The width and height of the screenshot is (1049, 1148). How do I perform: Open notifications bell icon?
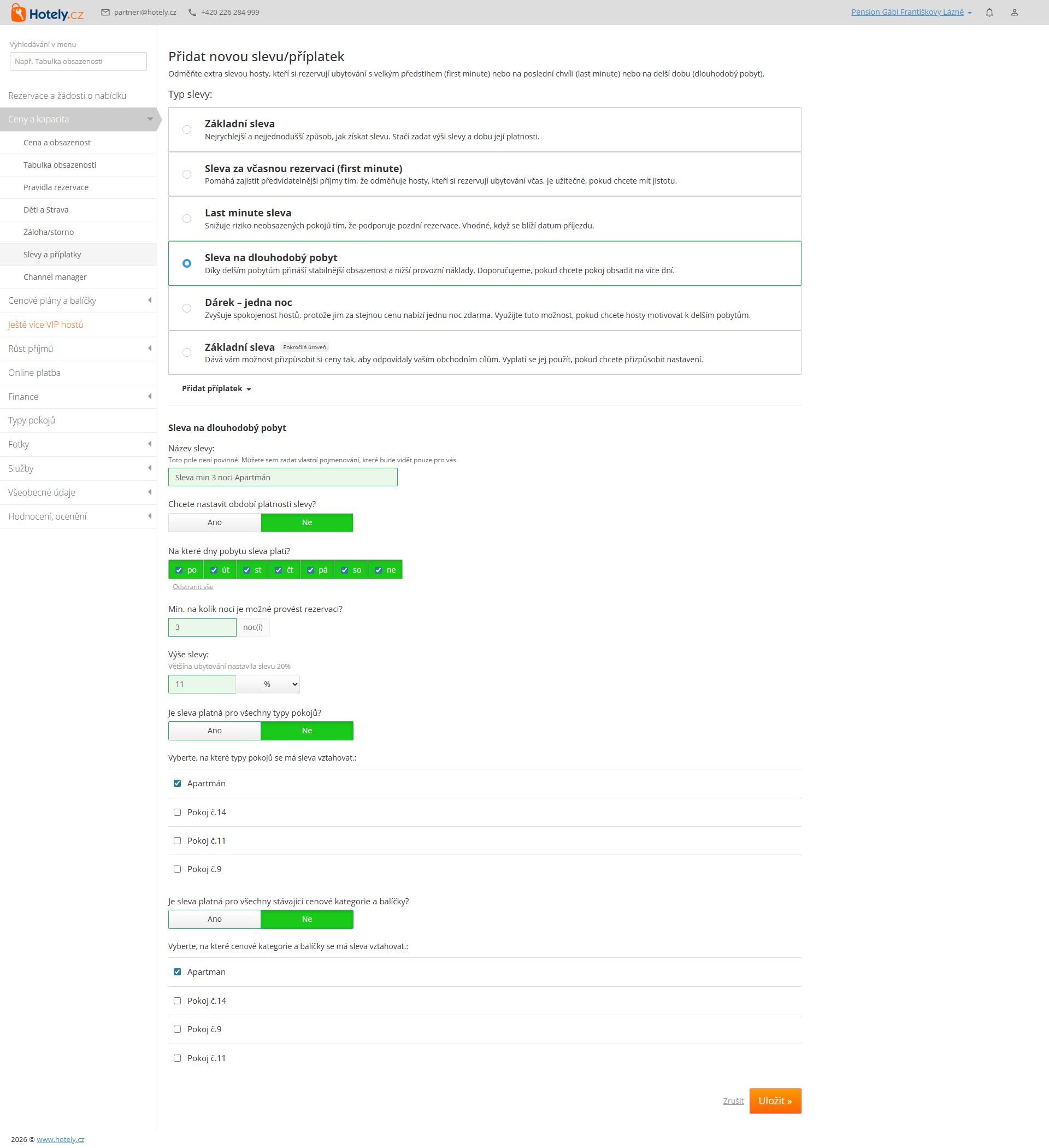coord(989,13)
